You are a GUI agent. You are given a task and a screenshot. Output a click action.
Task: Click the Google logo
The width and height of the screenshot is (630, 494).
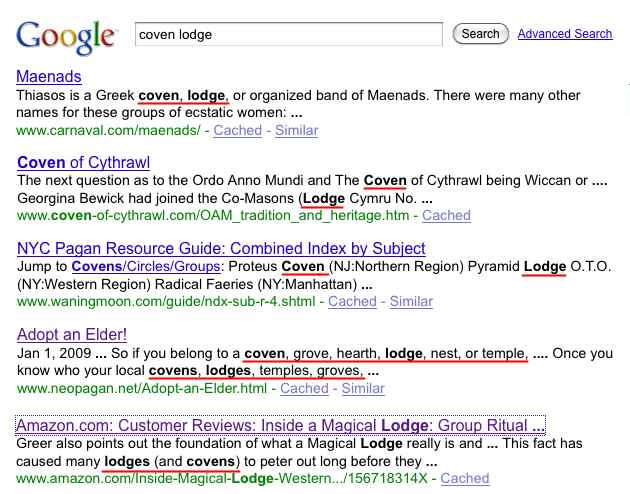click(66, 36)
